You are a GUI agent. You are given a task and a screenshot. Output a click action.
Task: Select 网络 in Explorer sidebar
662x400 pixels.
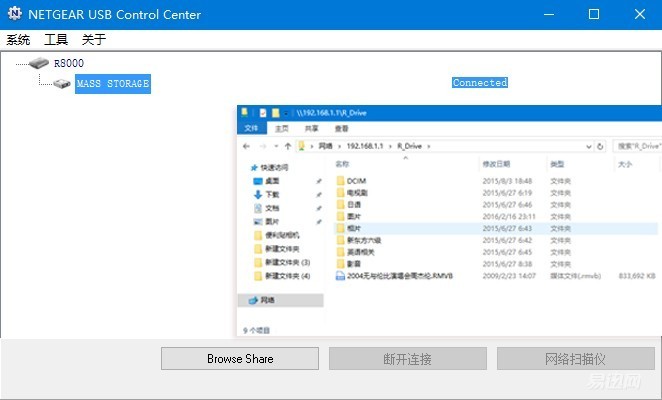click(280, 300)
